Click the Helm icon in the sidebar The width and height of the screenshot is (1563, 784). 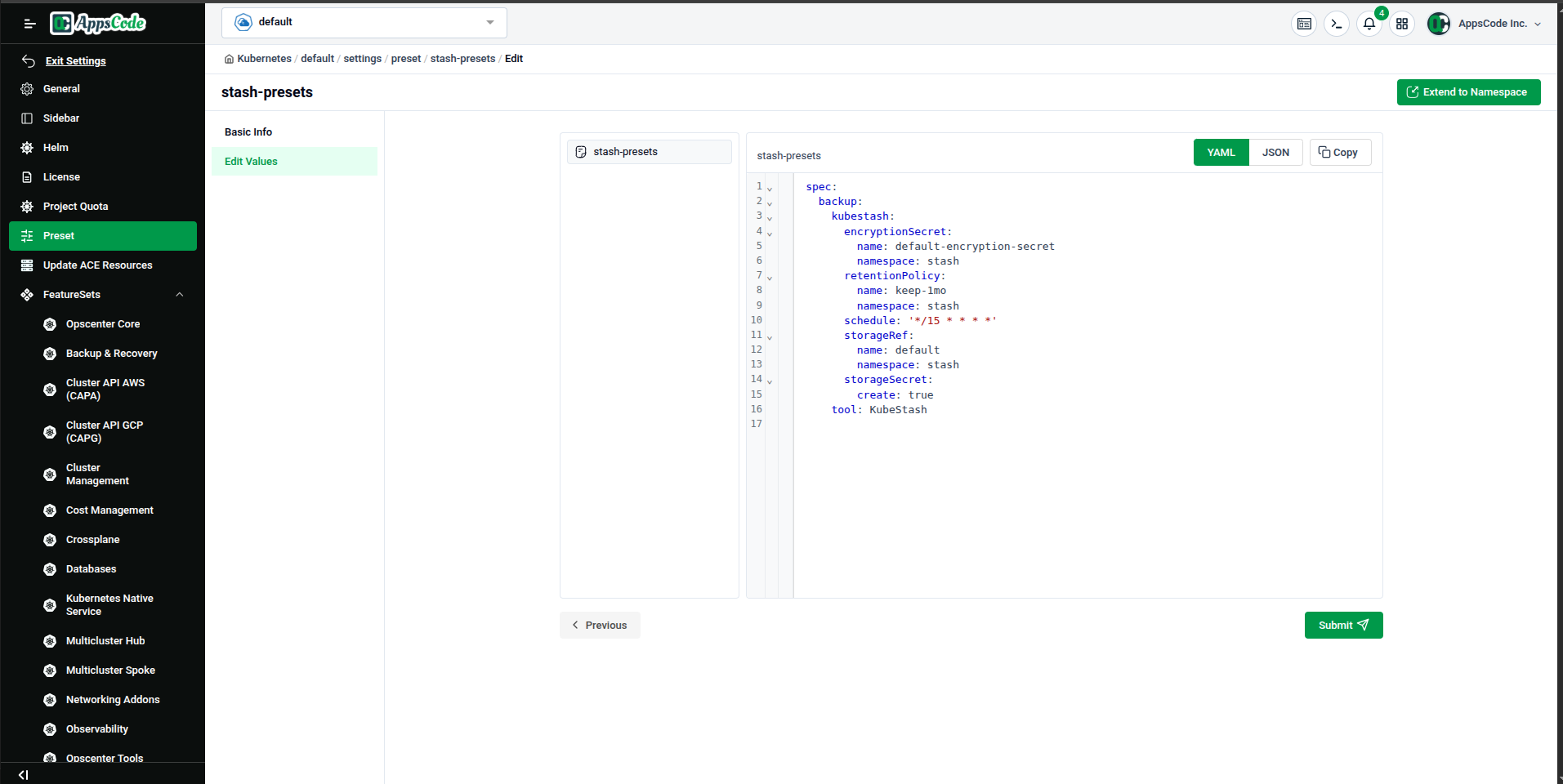(27, 147)
